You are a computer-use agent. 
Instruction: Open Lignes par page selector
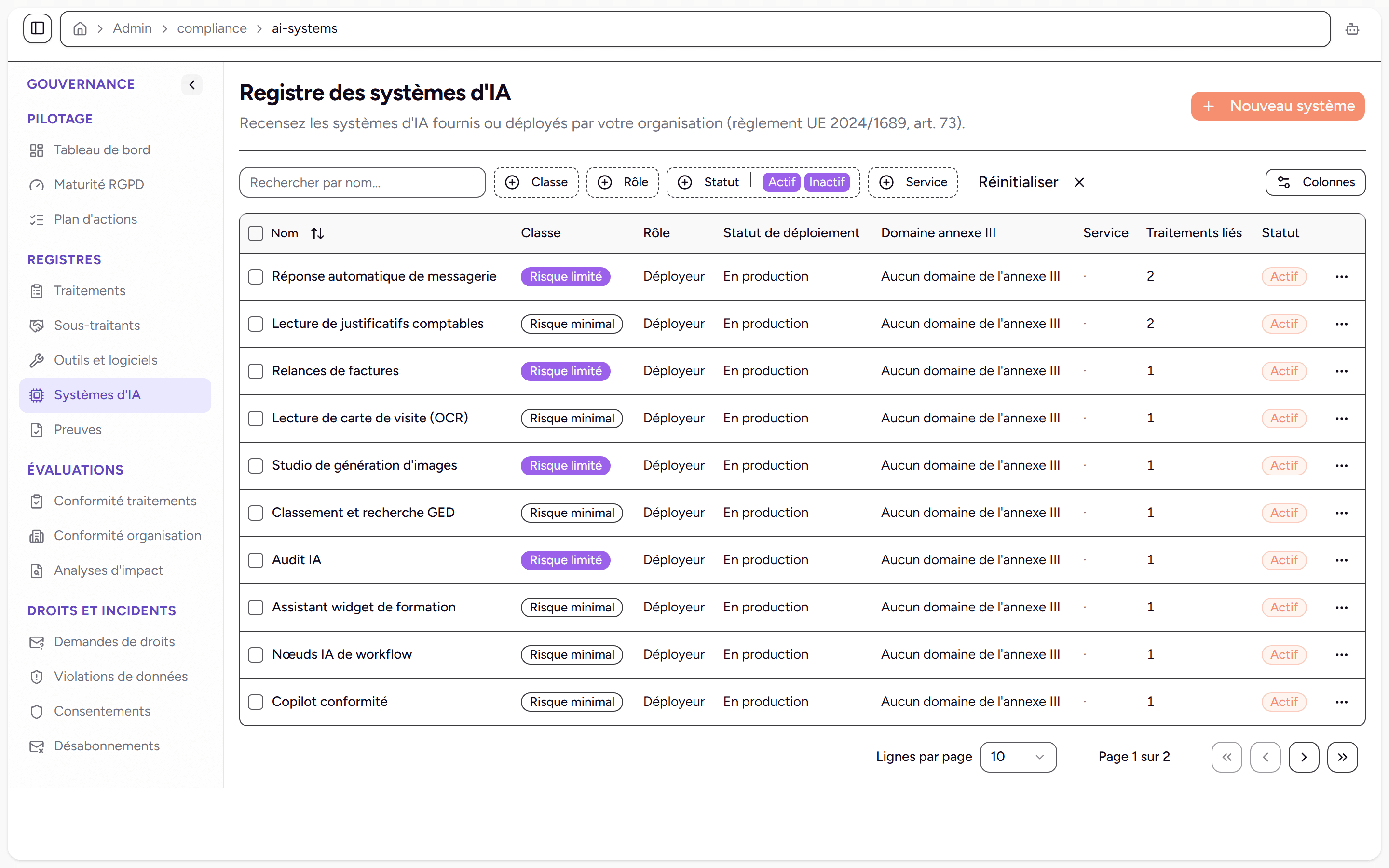point(1018,757)
